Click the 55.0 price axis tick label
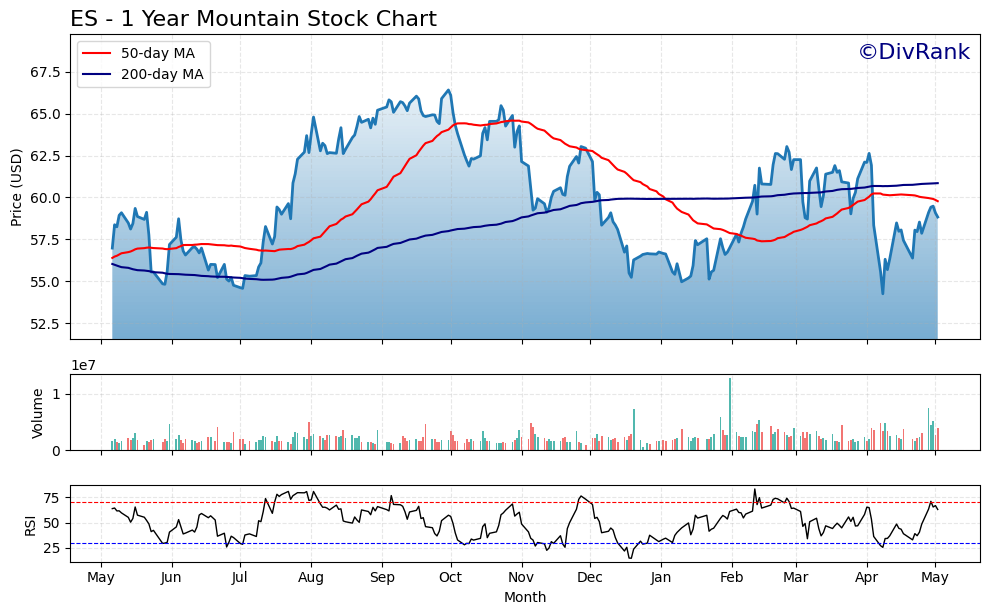Viewport: 989px width, 615px height. [45, 282]
